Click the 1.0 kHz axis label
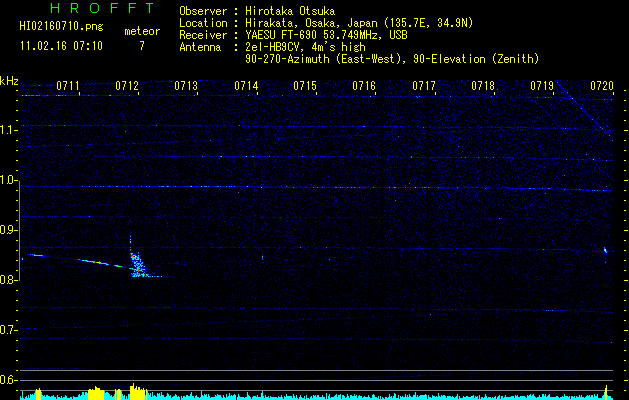 (9, 180)
